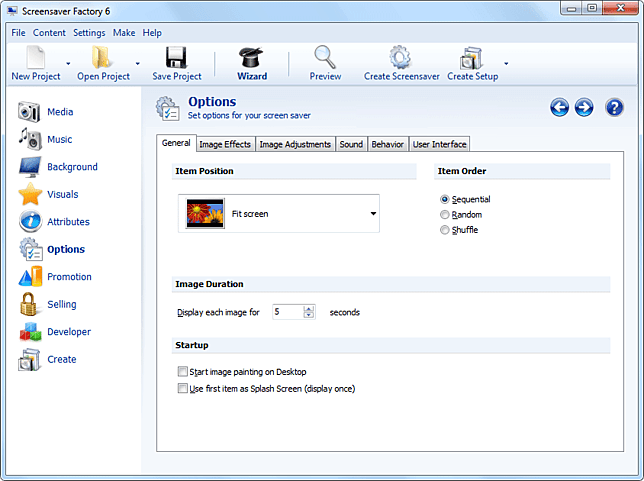The height and width of the screenshot is (481, 644).
Task: Click the Fit screen flower thumbnail
Action: click(205, 213)
